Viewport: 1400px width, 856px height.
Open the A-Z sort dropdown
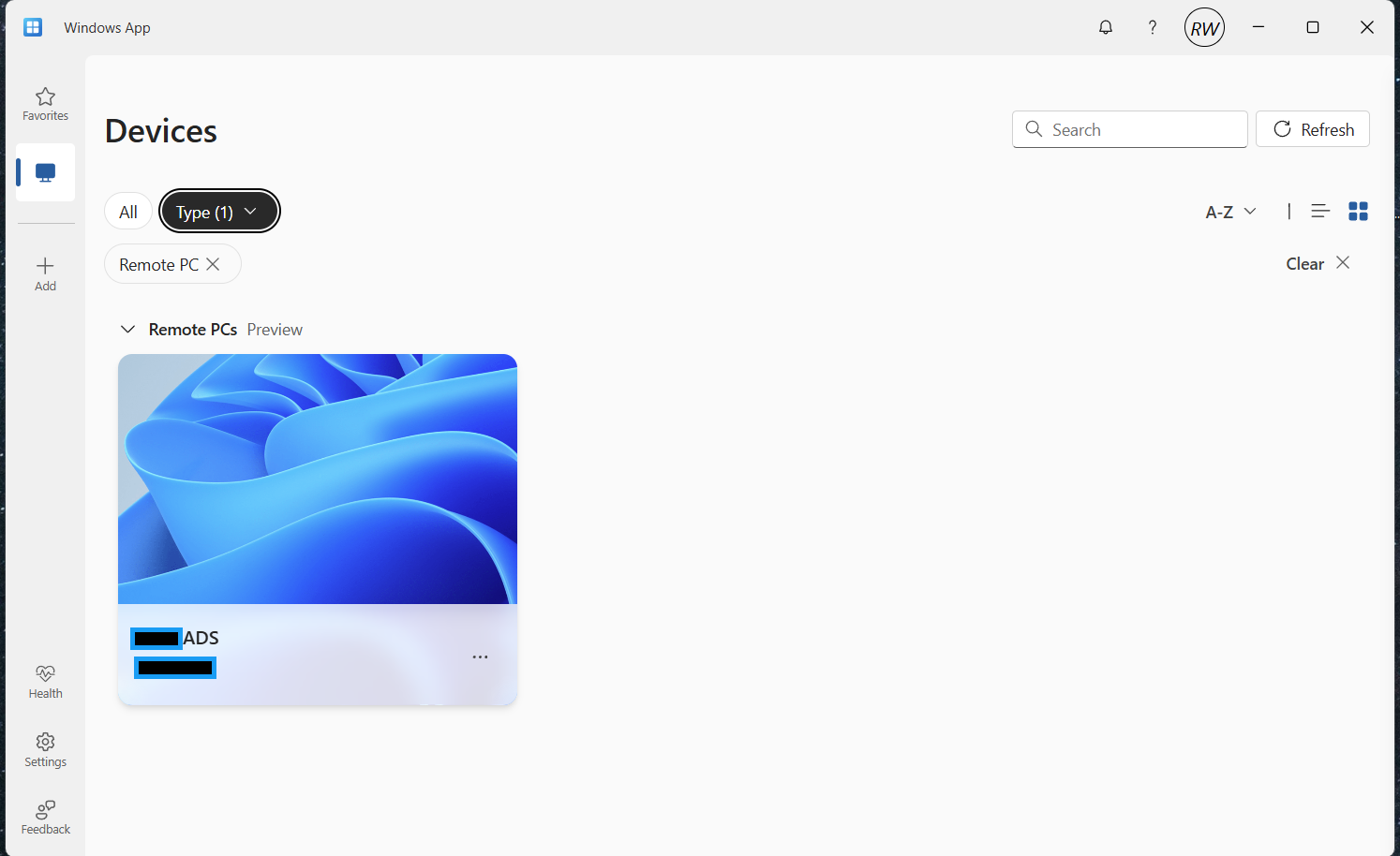click(x=1230, y=212)
